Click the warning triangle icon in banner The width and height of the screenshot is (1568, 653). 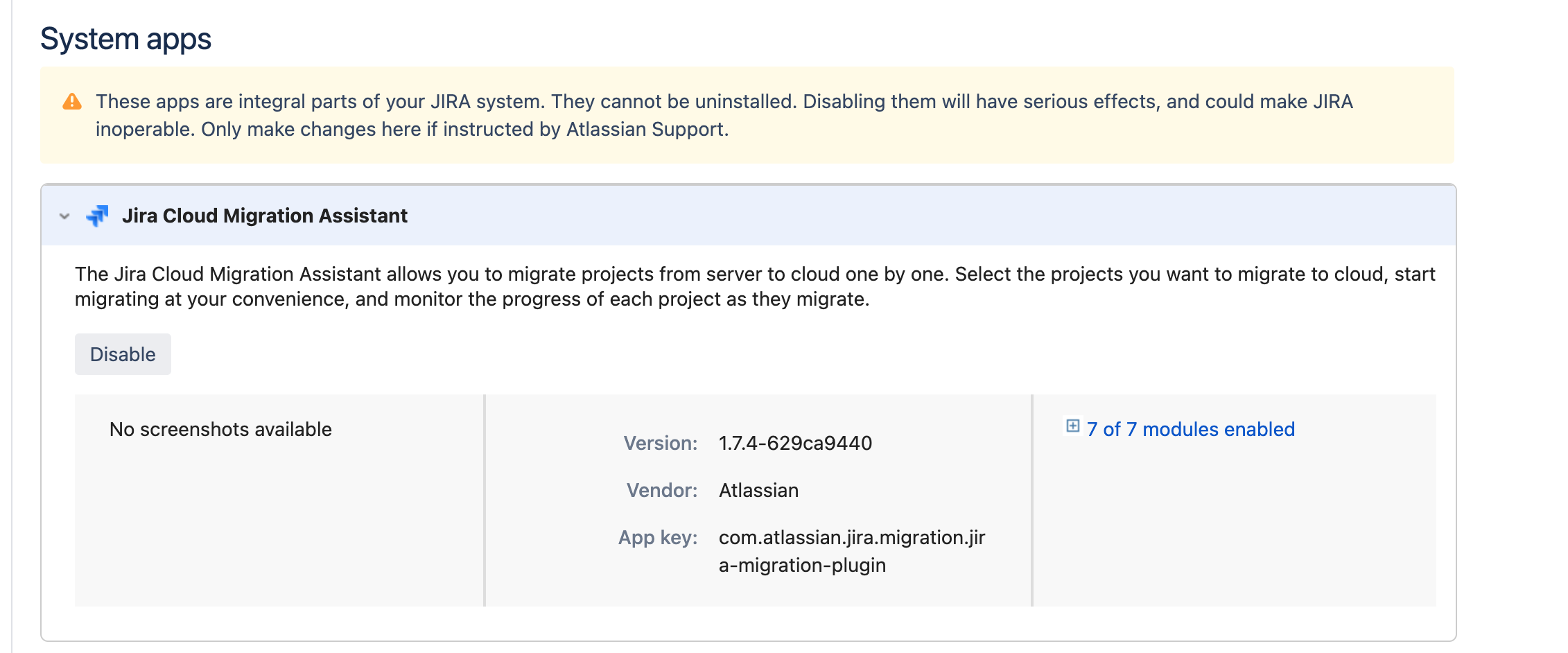(x=71, y=101)
